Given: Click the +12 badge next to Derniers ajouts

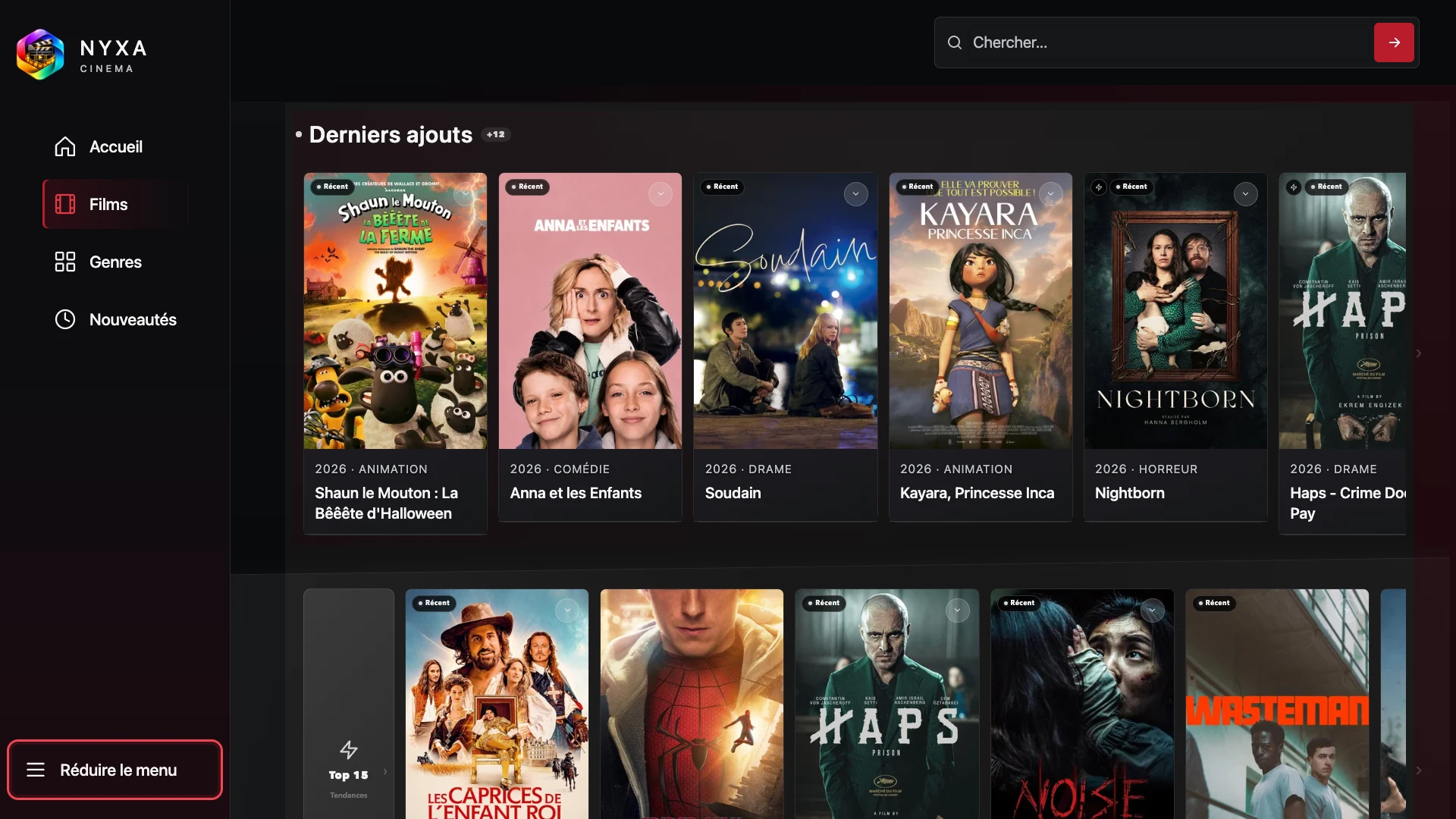Looking at the screenshot, I should pyautogui.click(x=496, y=134).
